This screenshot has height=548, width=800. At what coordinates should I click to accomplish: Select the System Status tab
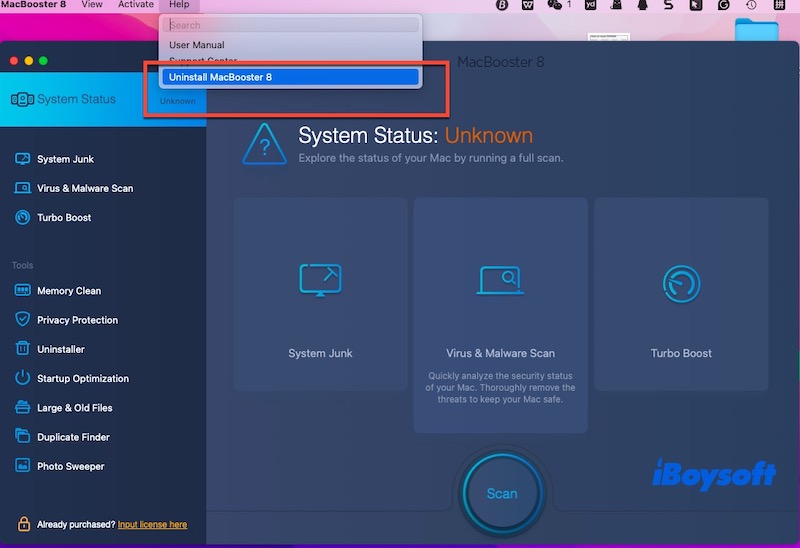[76, 99]
